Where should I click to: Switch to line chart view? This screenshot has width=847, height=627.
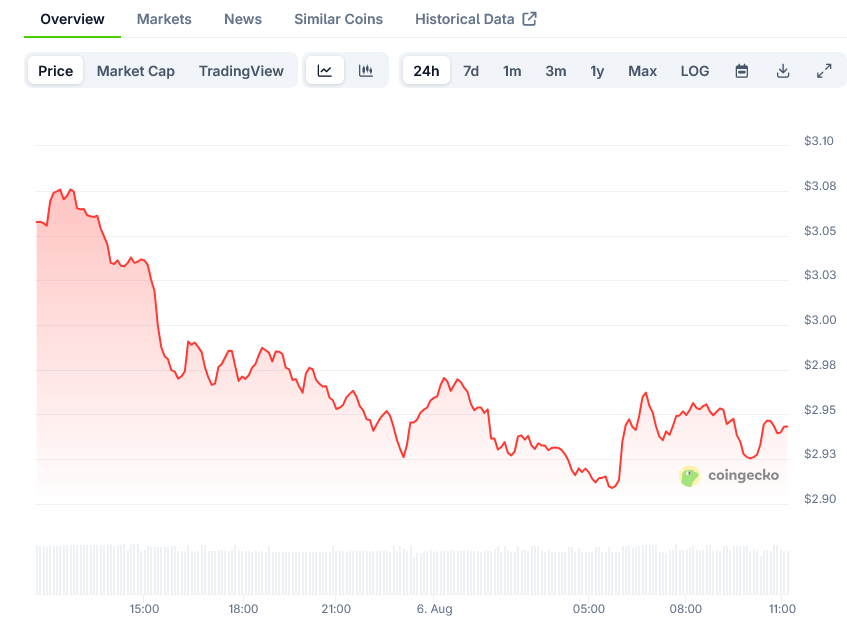325,71
